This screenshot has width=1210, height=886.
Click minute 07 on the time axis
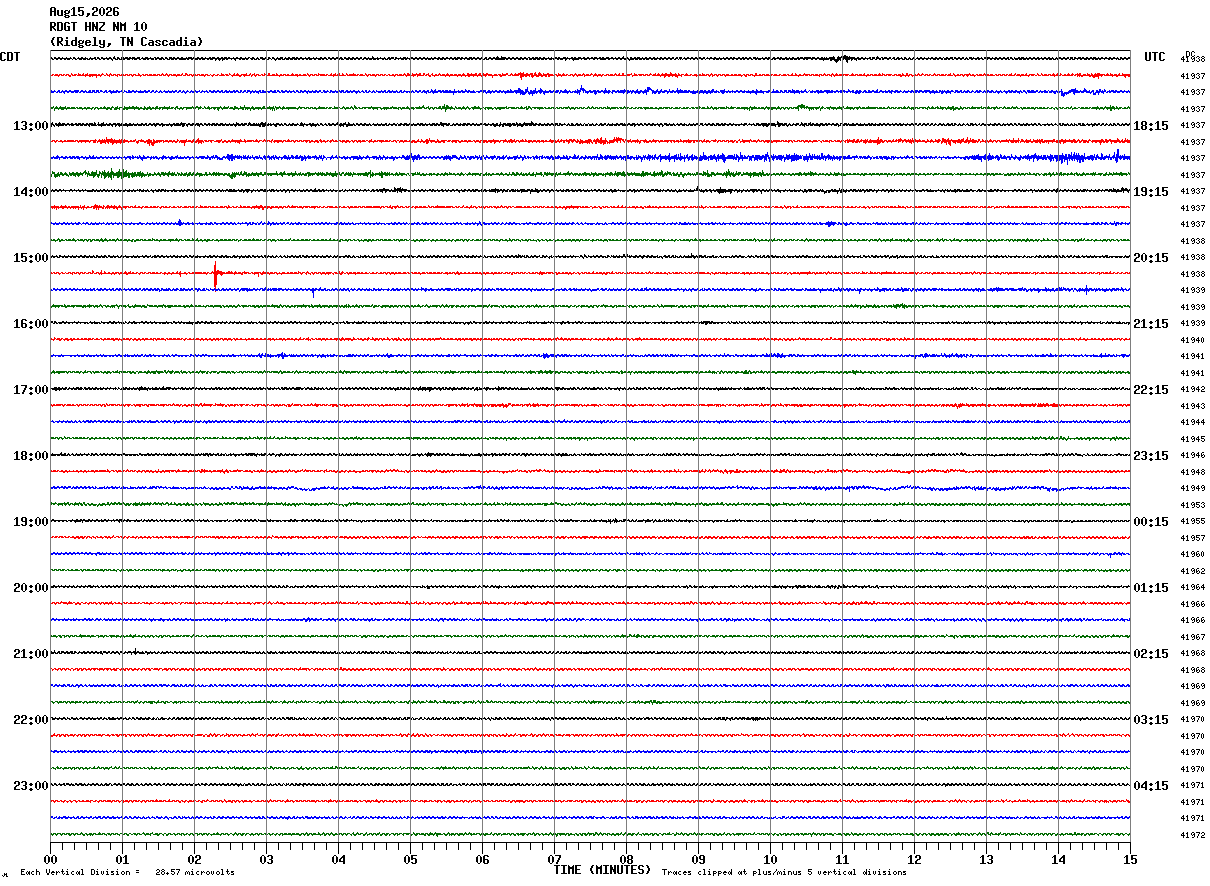555,859
